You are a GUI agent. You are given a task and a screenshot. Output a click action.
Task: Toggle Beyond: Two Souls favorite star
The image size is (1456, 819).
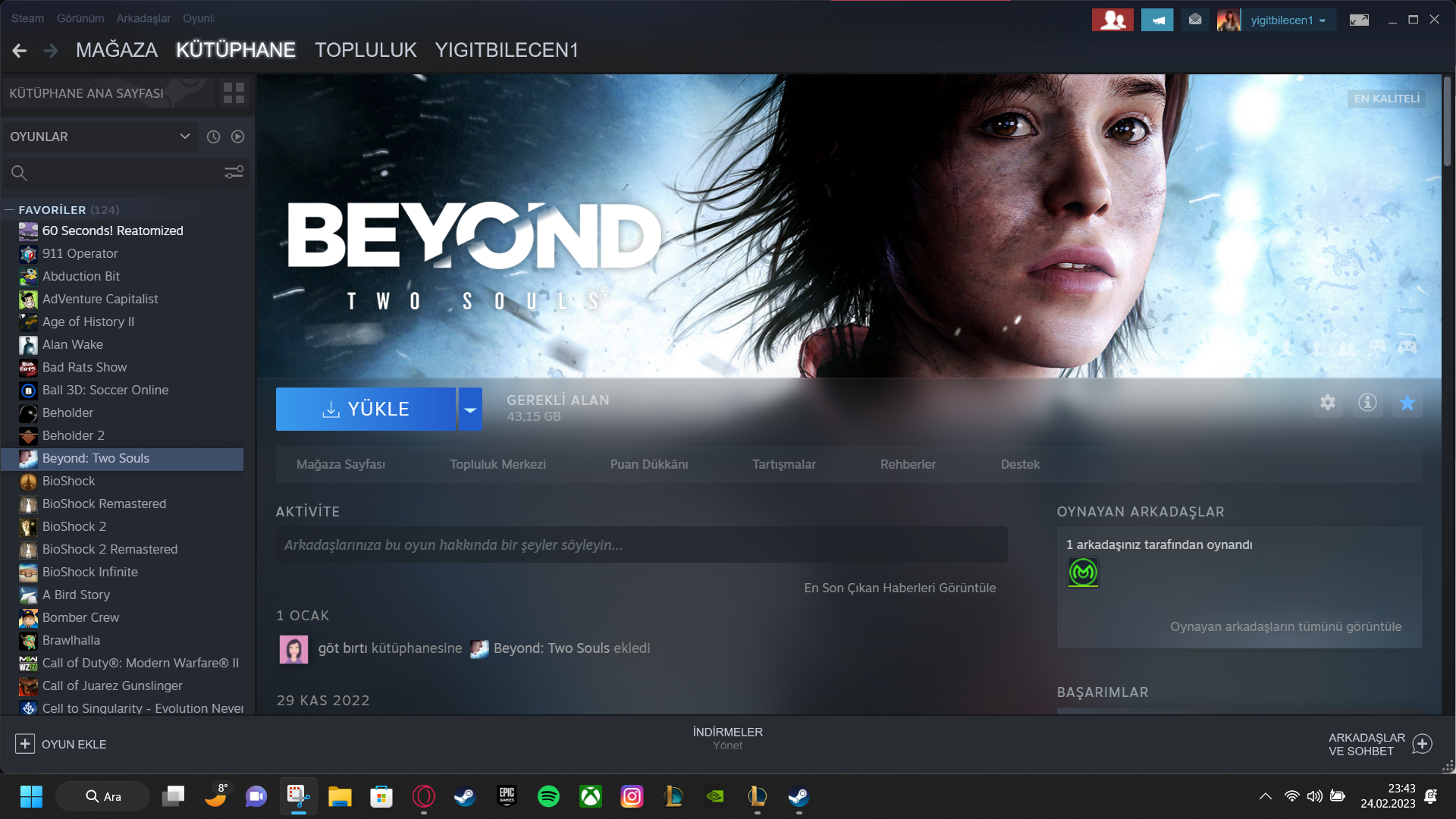[1407, 403]
